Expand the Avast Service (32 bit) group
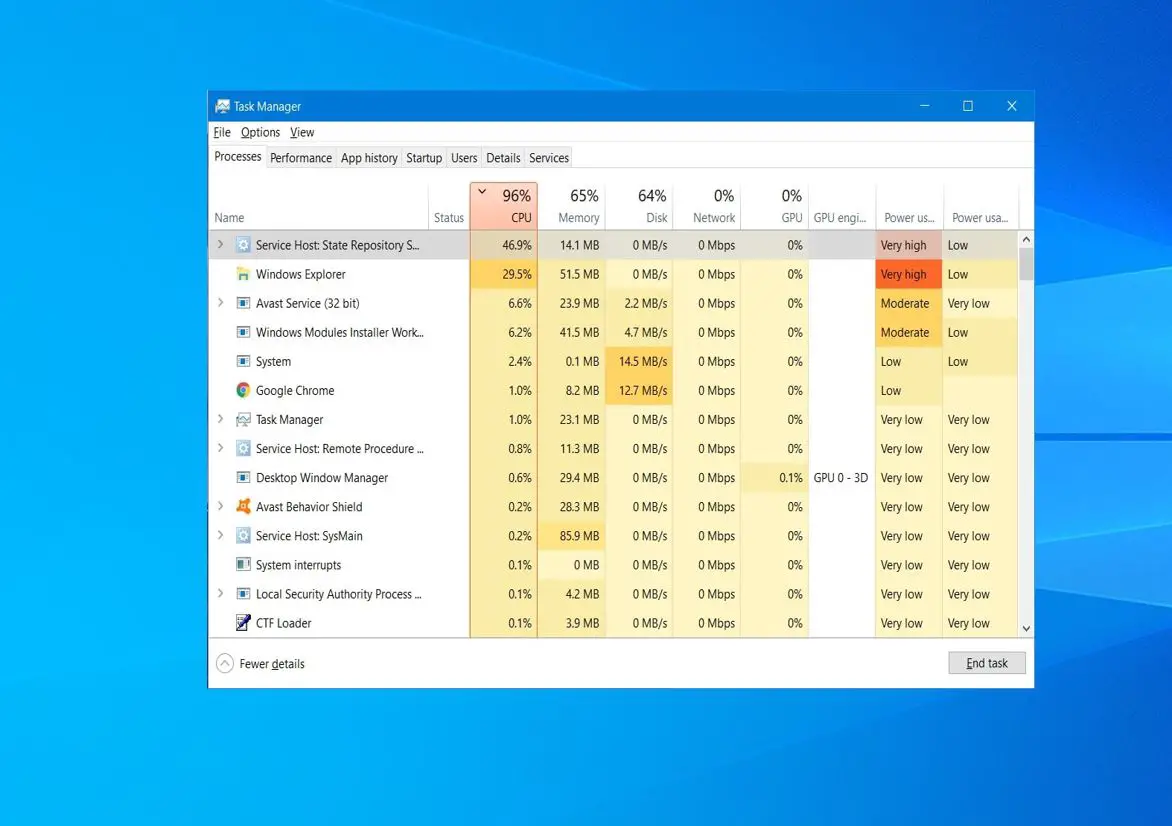 [220, 303]
